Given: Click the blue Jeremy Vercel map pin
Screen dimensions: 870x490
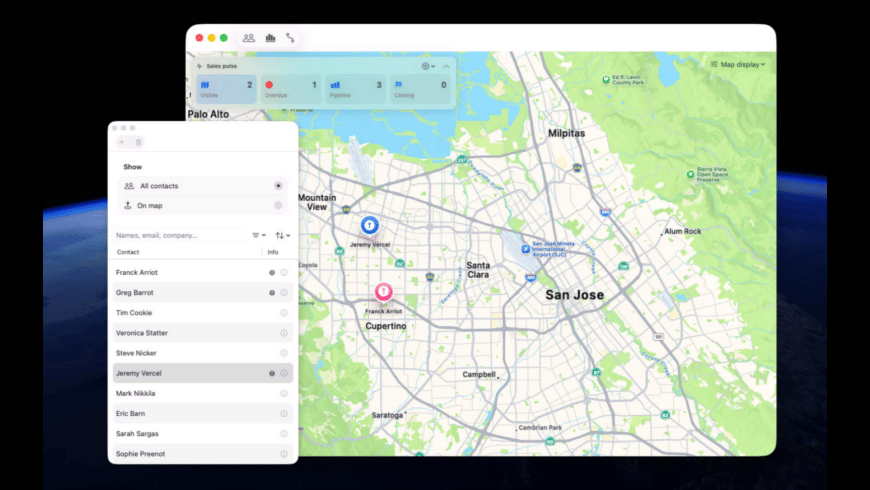Looking at the screenshot, I should click(370, 225).
